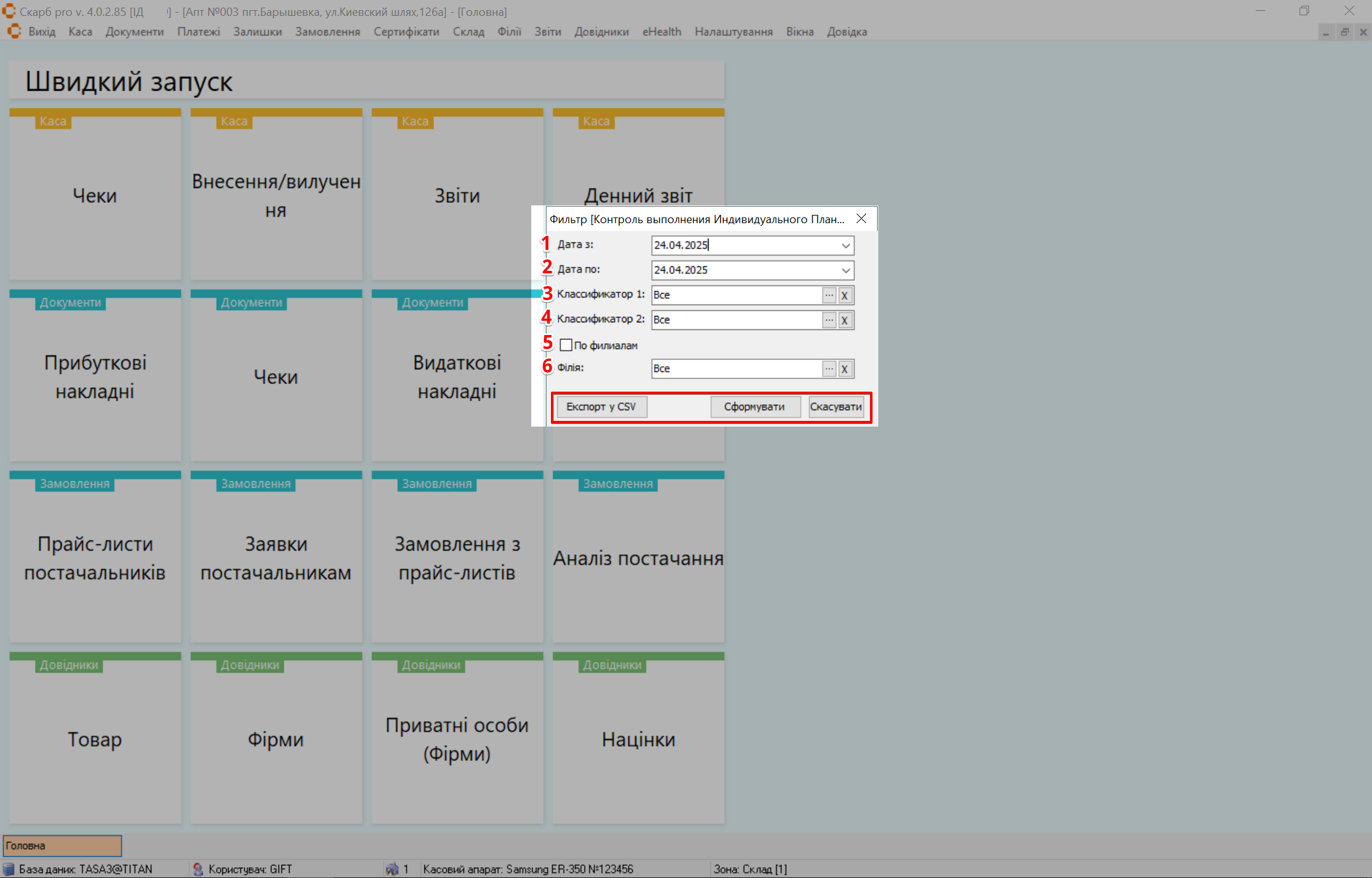Click the user icon next to Користувач

tap(198, 869)
